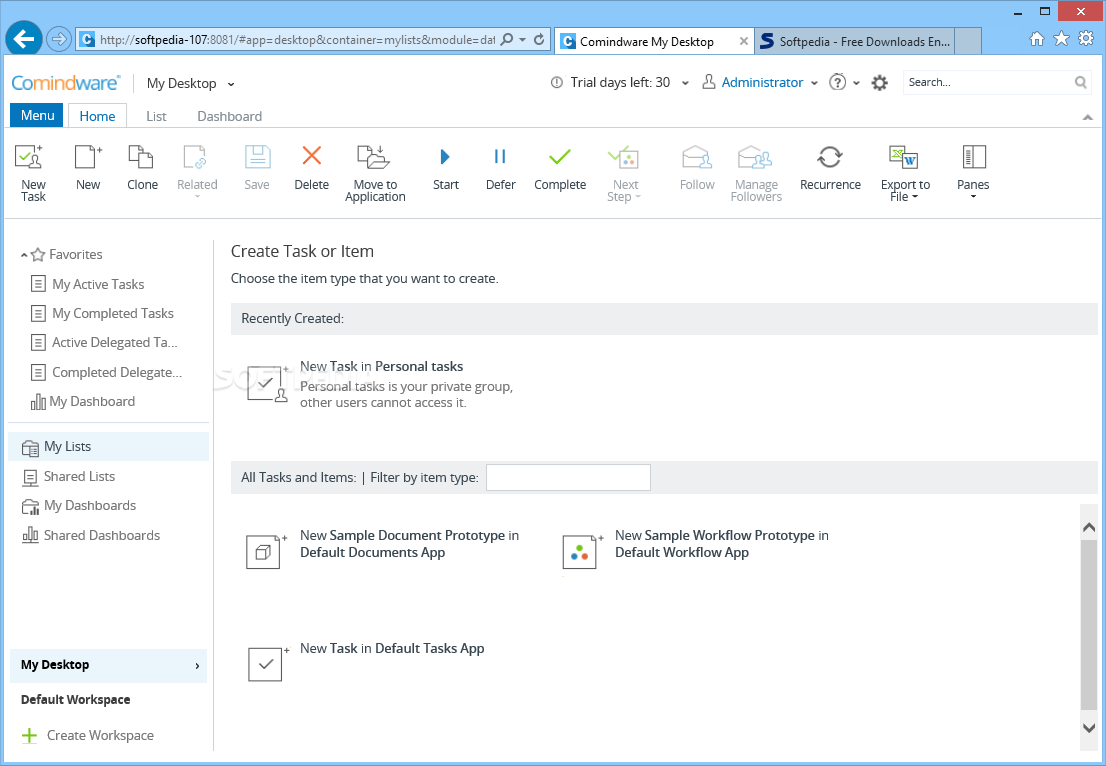Viewport: 1106px width, 766px height.
Task: Click the Comindware logo
Action: point(66,83)
